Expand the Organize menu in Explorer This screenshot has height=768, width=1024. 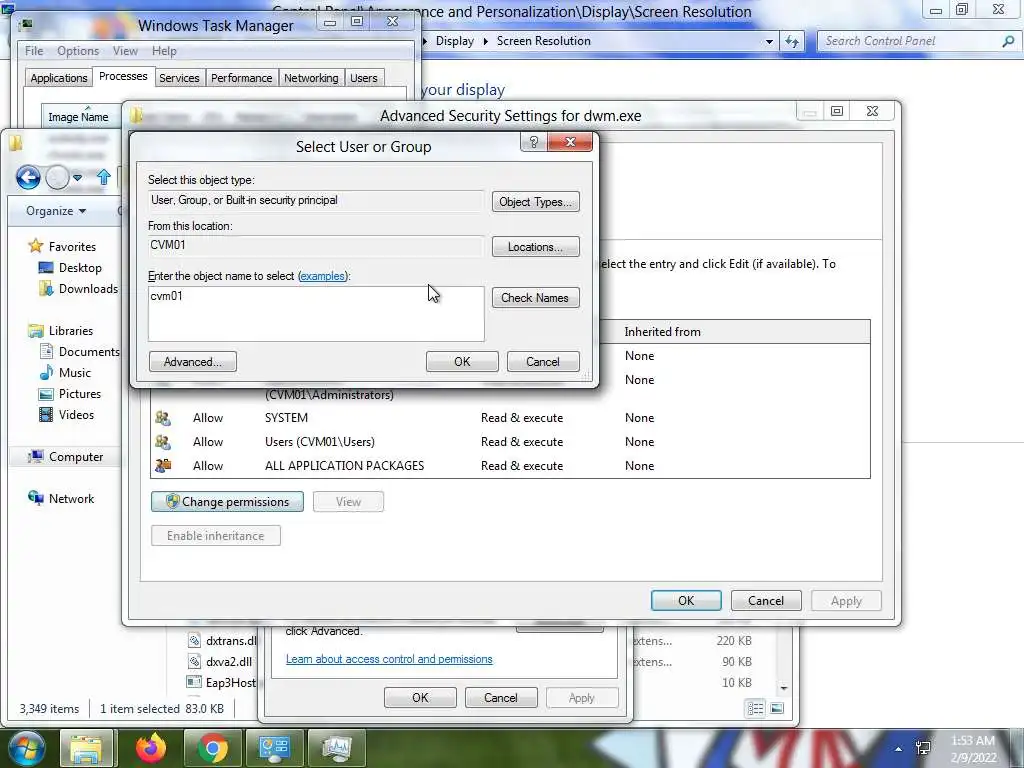pos(56,211)
